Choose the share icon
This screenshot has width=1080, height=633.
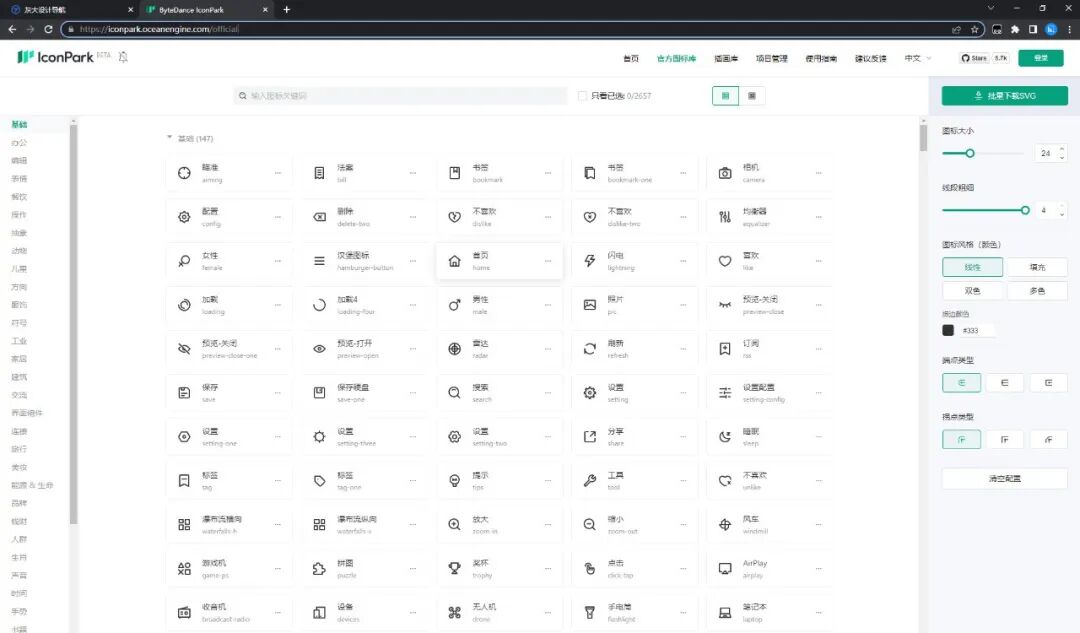(590, 437)
